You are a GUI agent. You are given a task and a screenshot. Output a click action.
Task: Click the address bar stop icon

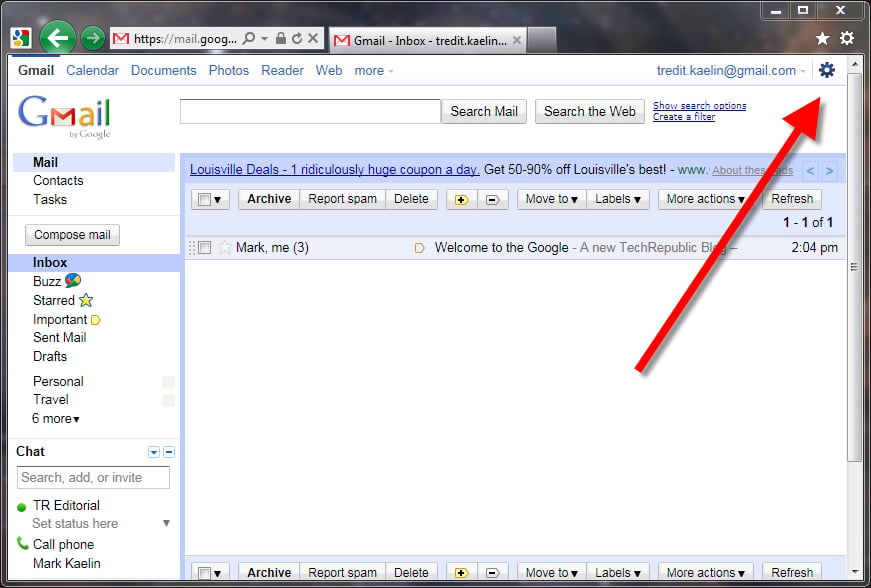[x=313, y=38]
